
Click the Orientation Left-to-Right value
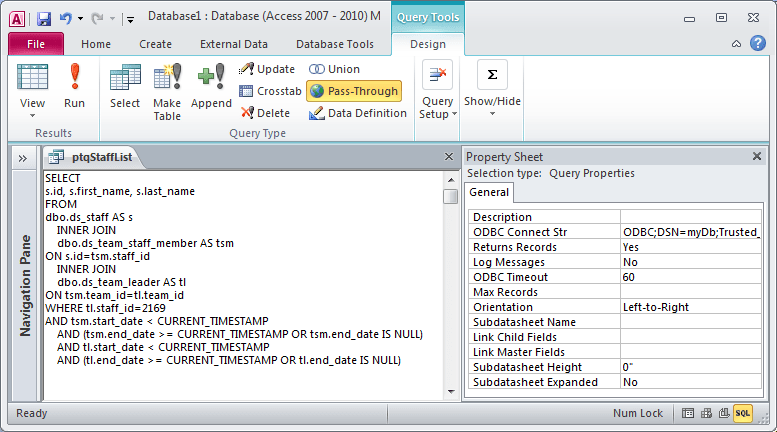click(x=691, y=307)
